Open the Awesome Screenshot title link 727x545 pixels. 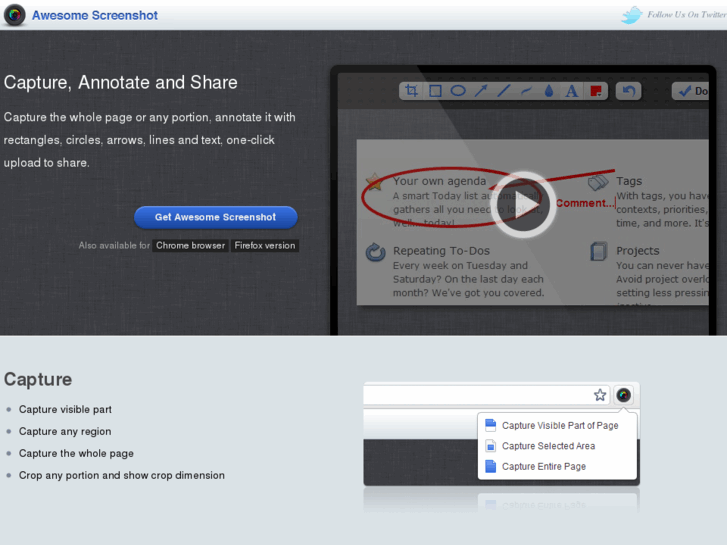(95, 15)
